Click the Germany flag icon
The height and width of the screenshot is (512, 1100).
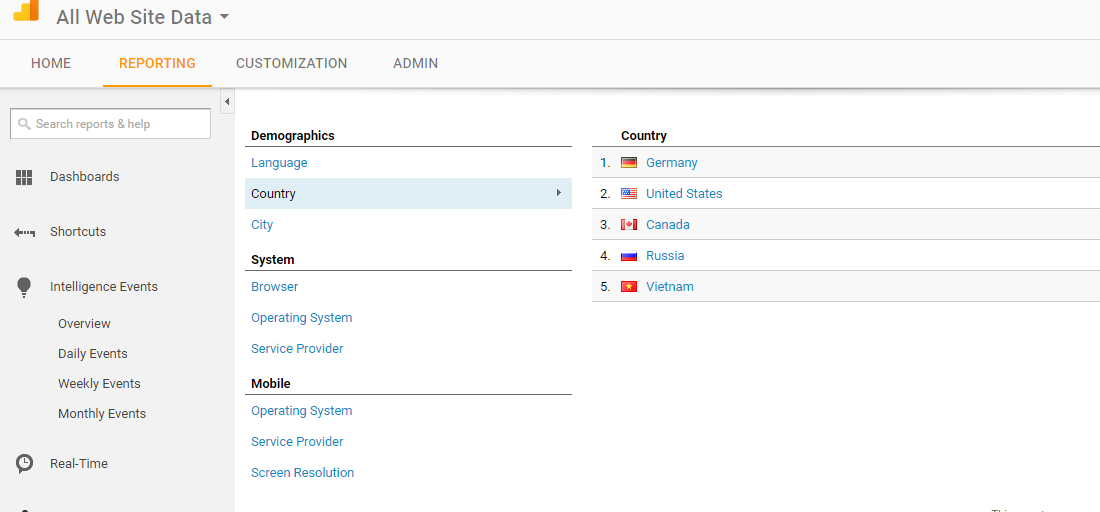coord(629,163)
